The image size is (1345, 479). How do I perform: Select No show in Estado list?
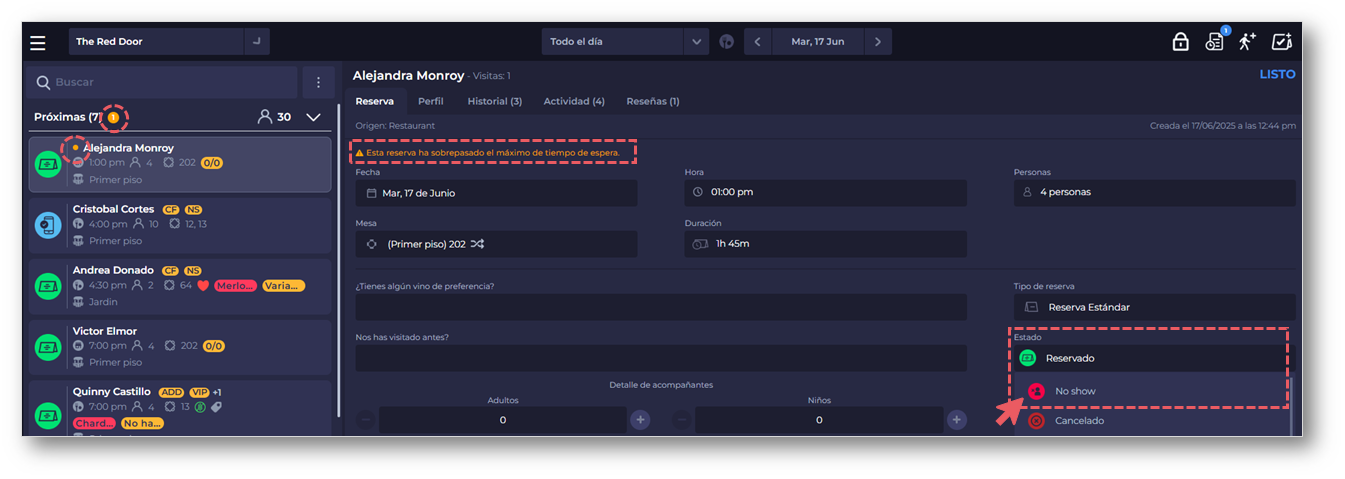(x=1150, y=391)
